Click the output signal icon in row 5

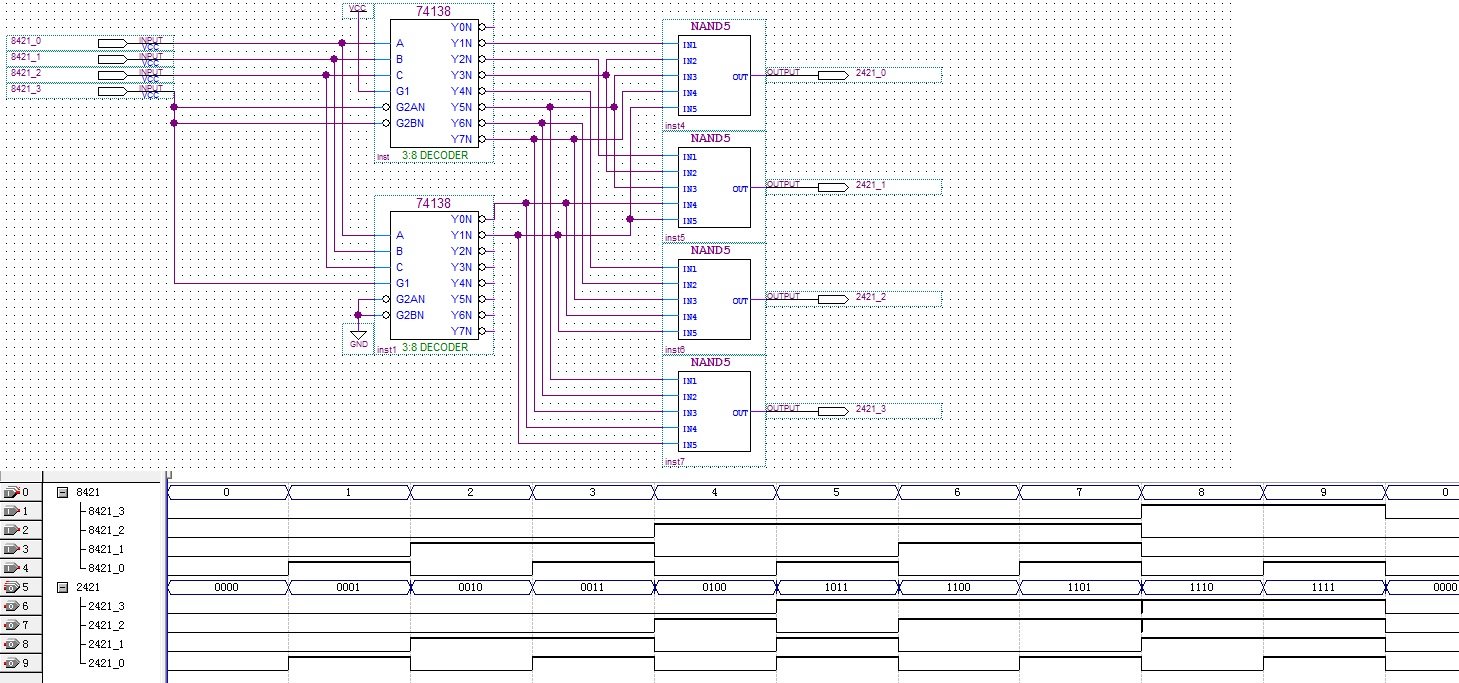tap(12, 587)
